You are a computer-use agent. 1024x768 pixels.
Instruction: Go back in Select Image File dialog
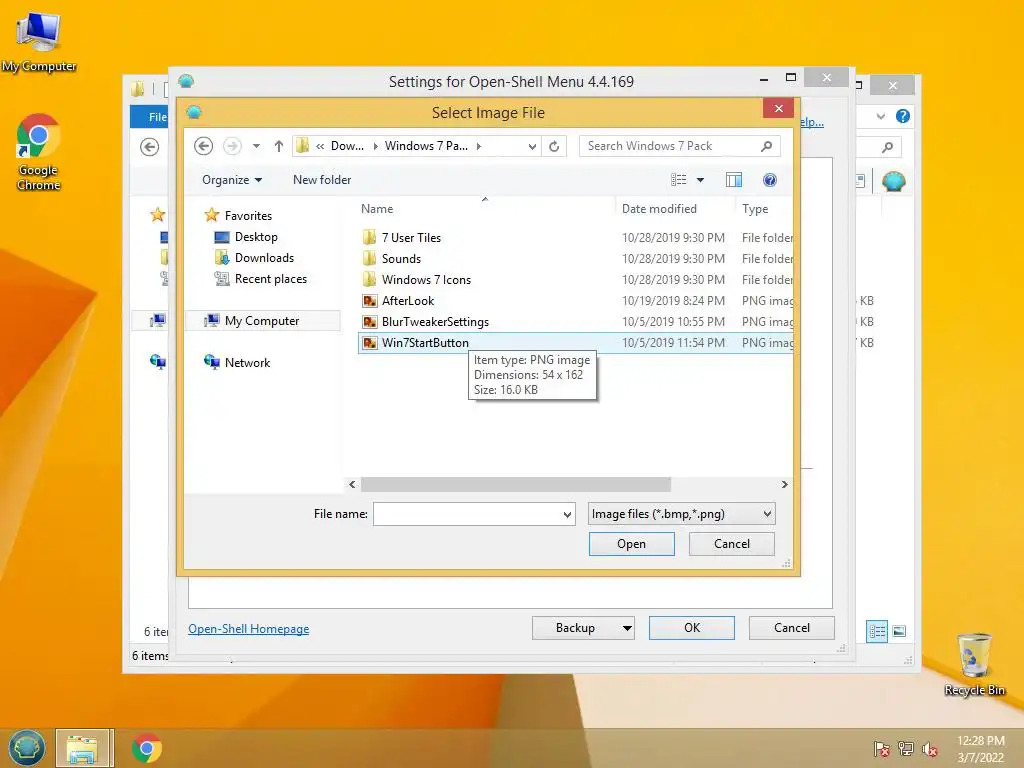coord(203,146)
